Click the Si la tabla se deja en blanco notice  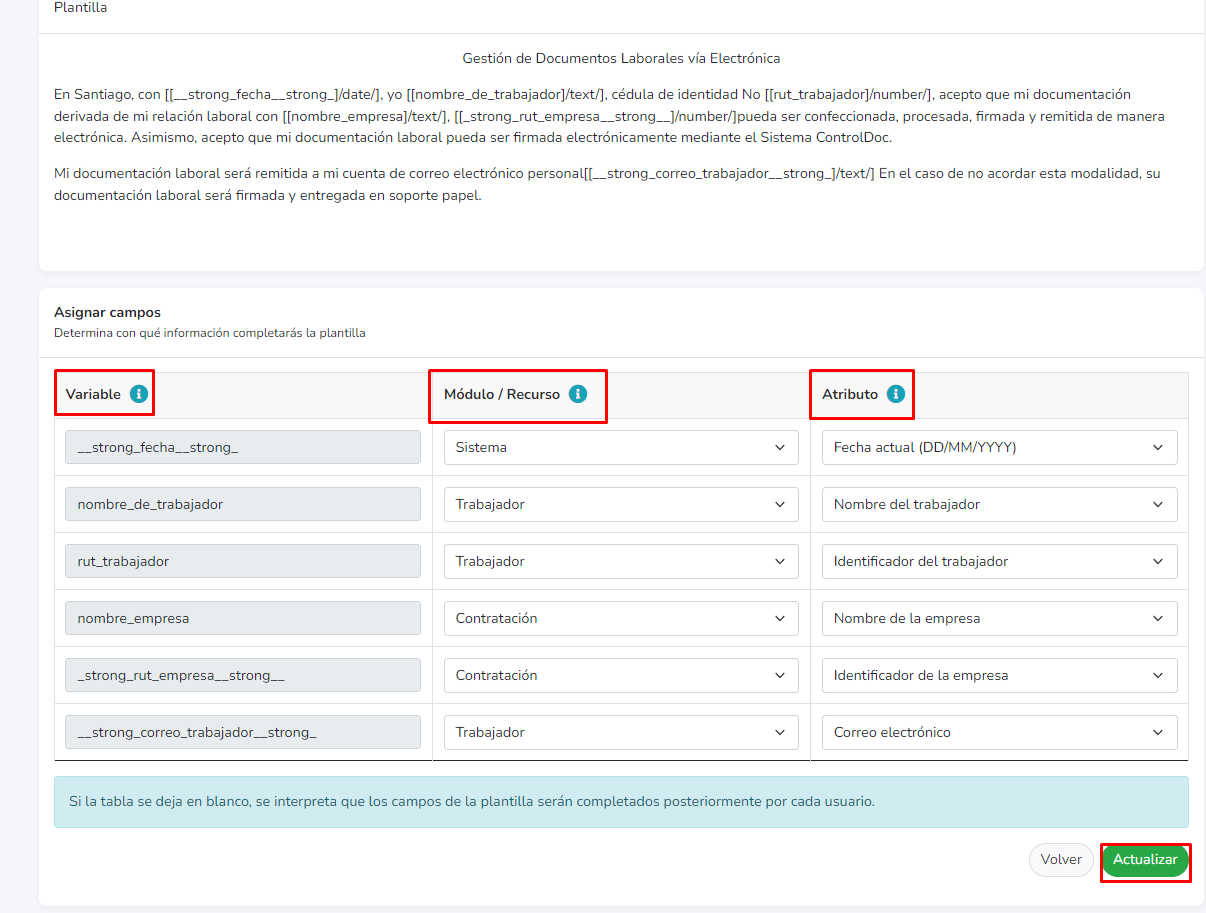click(x=621, y=802)
